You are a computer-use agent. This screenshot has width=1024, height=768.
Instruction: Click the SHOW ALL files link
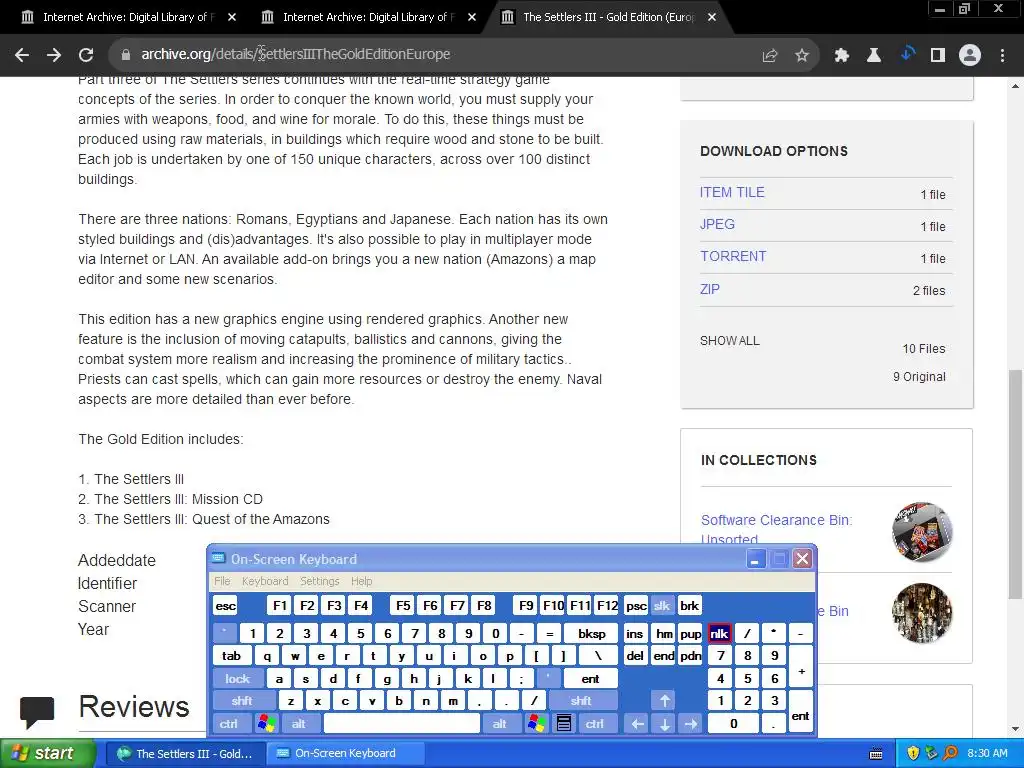click(x=729, y=341)
